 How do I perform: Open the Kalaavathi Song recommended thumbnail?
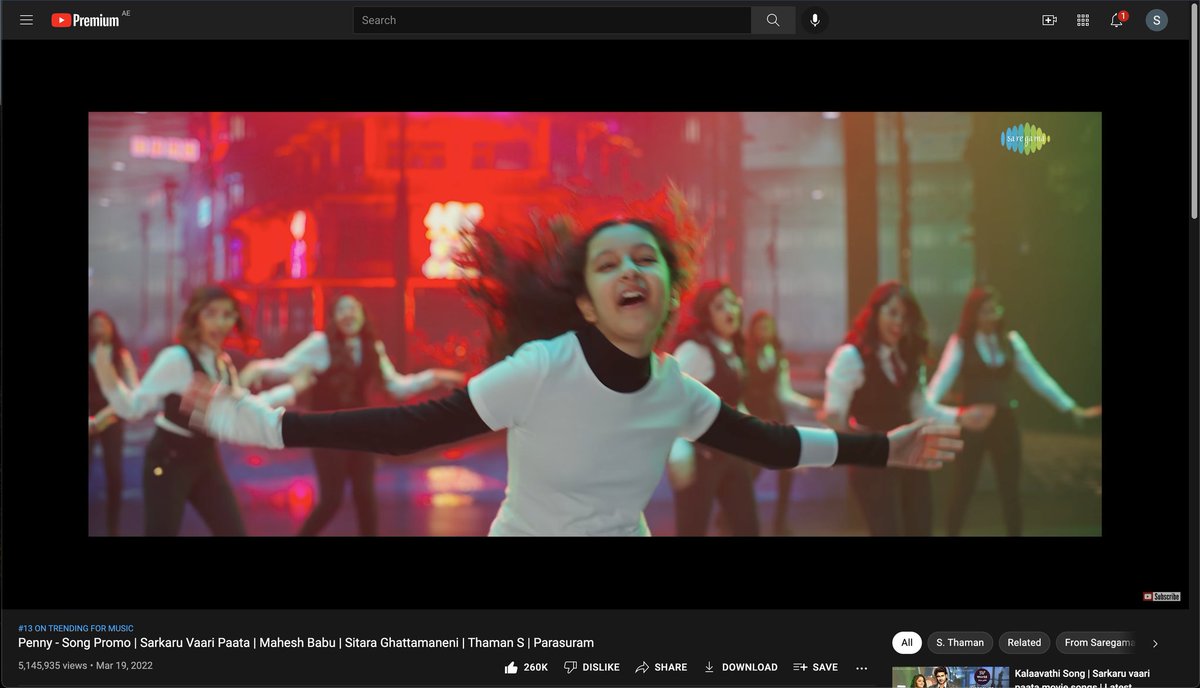tap(951, 677)
